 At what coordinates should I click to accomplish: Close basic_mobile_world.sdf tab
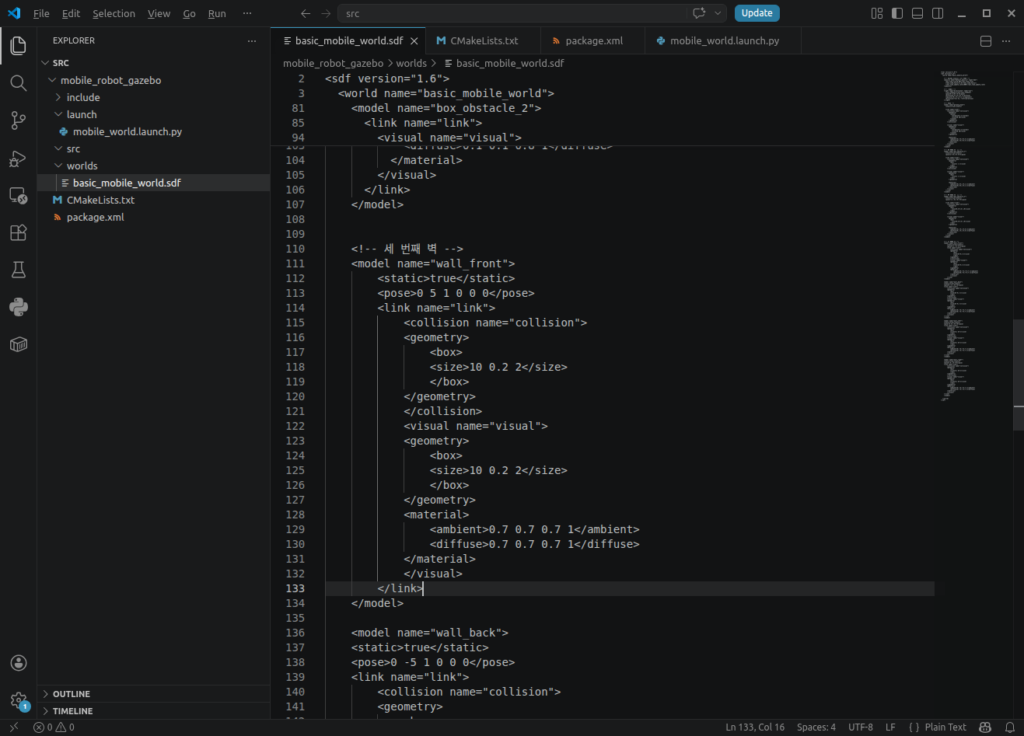tap(414, 41)
